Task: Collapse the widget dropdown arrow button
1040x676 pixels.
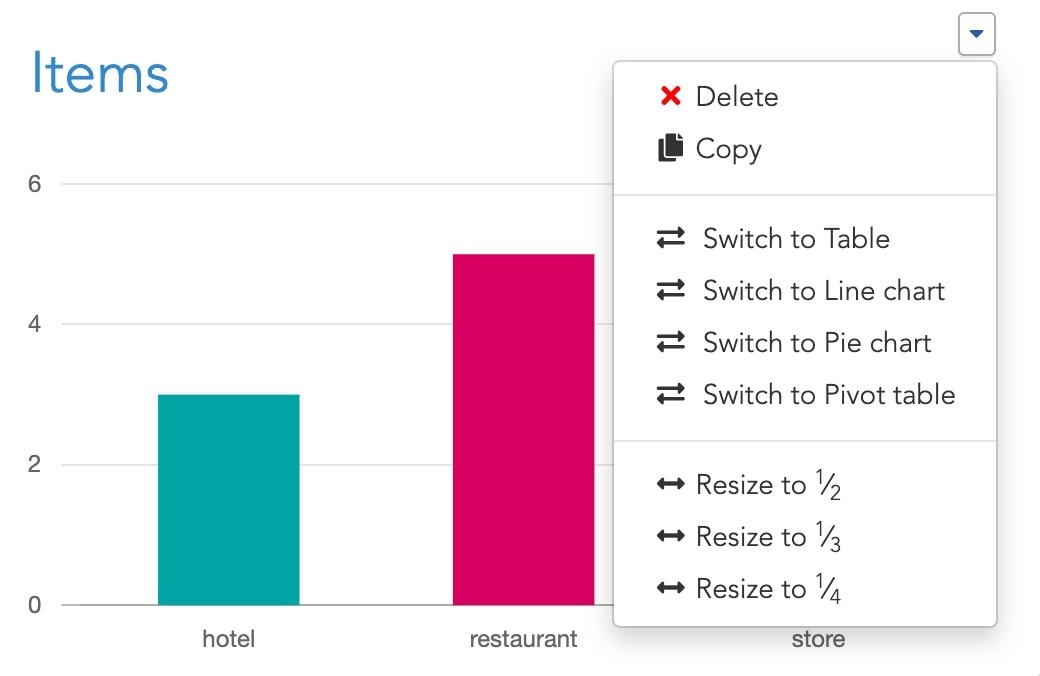Action: click(976, 34)
